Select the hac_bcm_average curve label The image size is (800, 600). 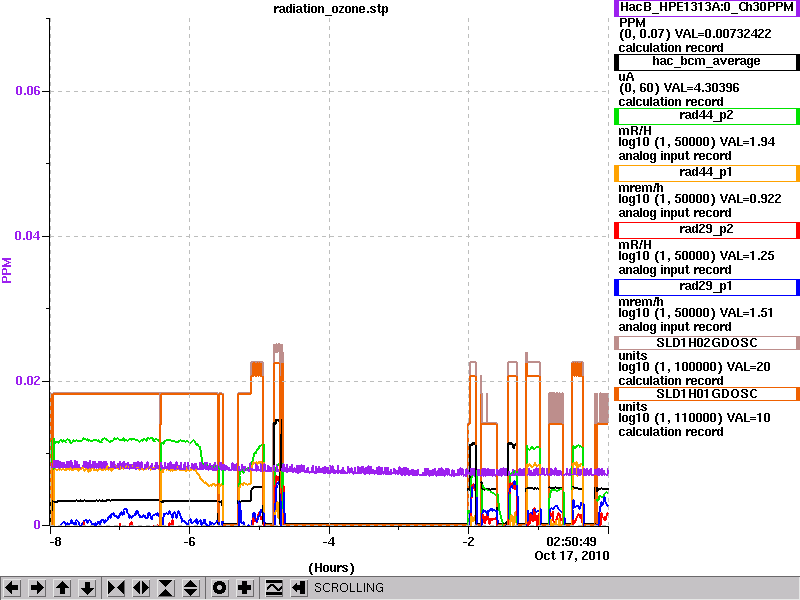click(707, 62)
